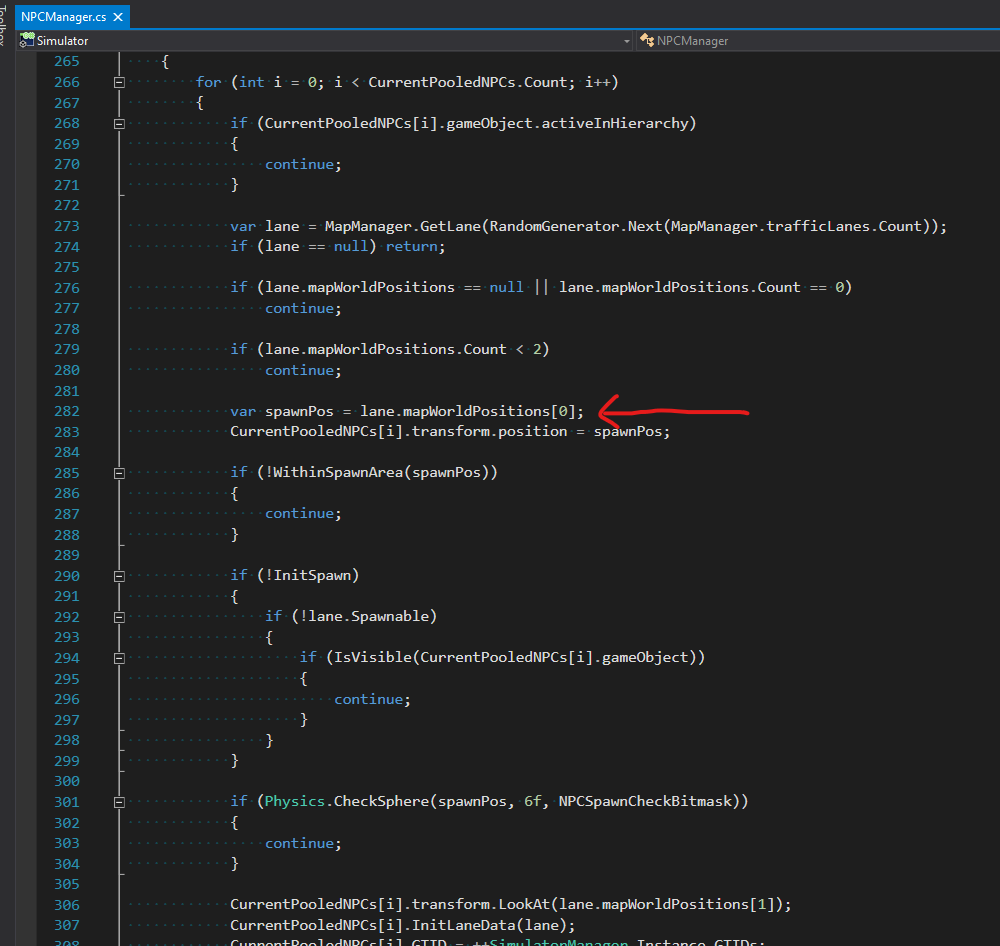Viewport: 1000px width, 946px height.
Task: Click 'transform.position' on line 283
Action: coord(489,431)
